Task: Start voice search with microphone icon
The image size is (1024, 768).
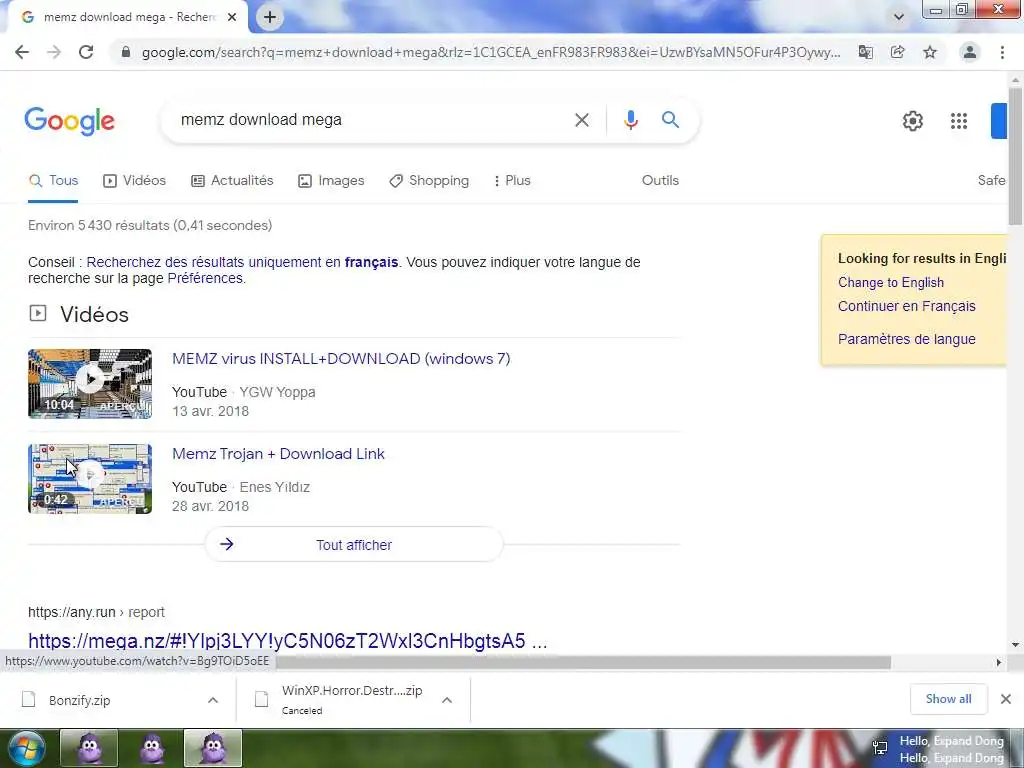Action: [x=630, y=120]
